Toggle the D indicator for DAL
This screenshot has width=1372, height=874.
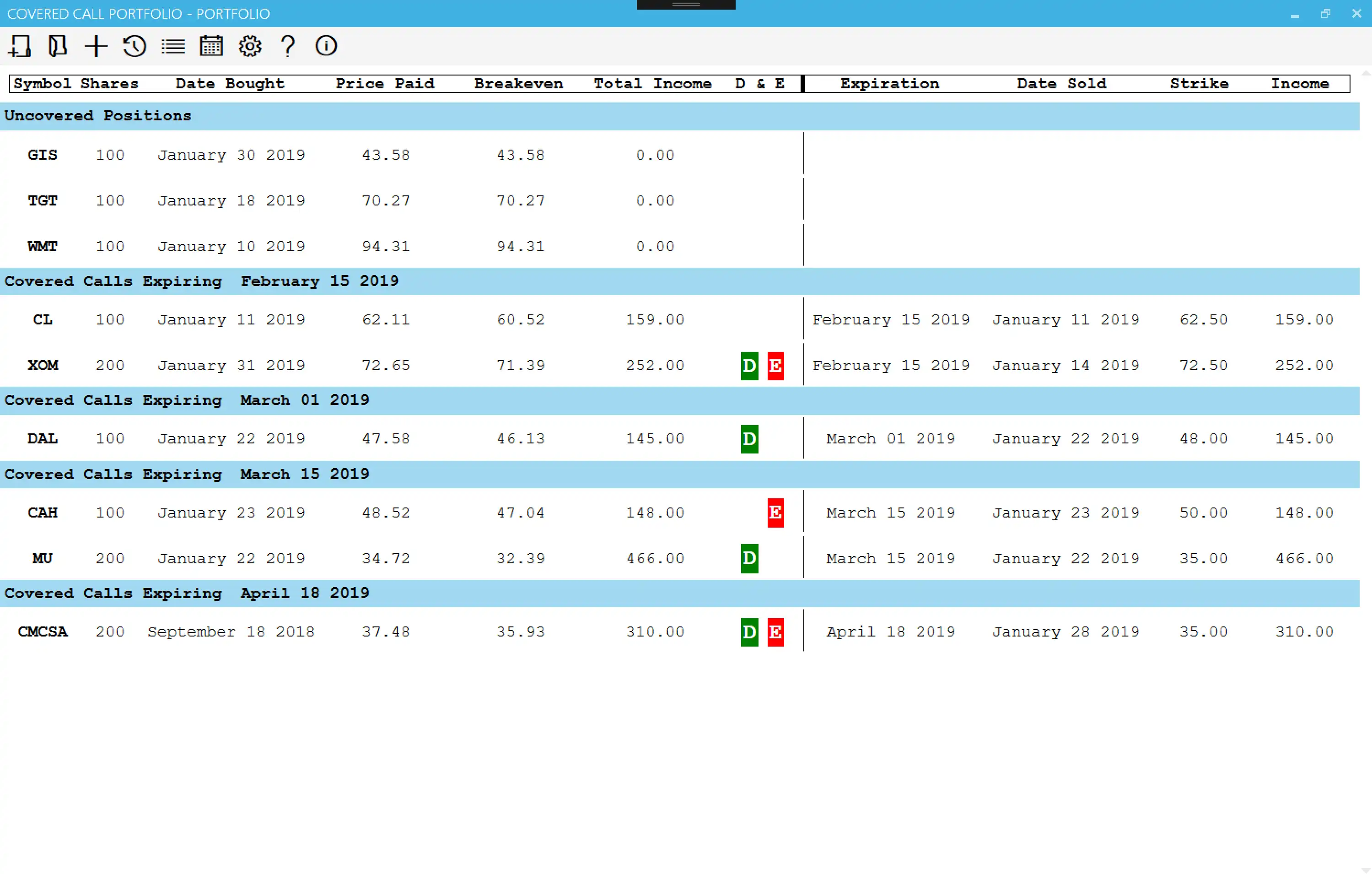pyautogui.click(x=749, y=438)
